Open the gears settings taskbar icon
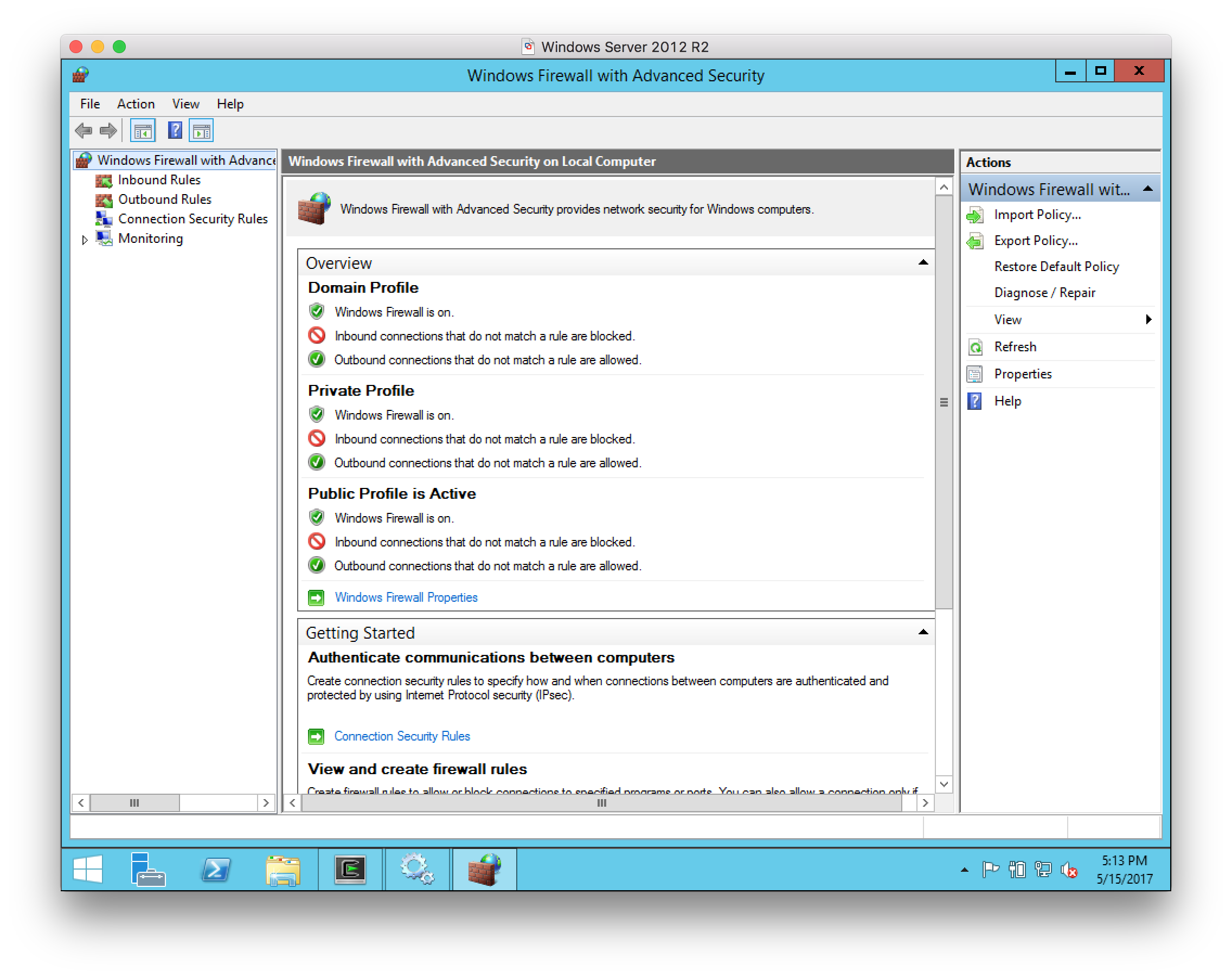 click(x=417, y=869)
